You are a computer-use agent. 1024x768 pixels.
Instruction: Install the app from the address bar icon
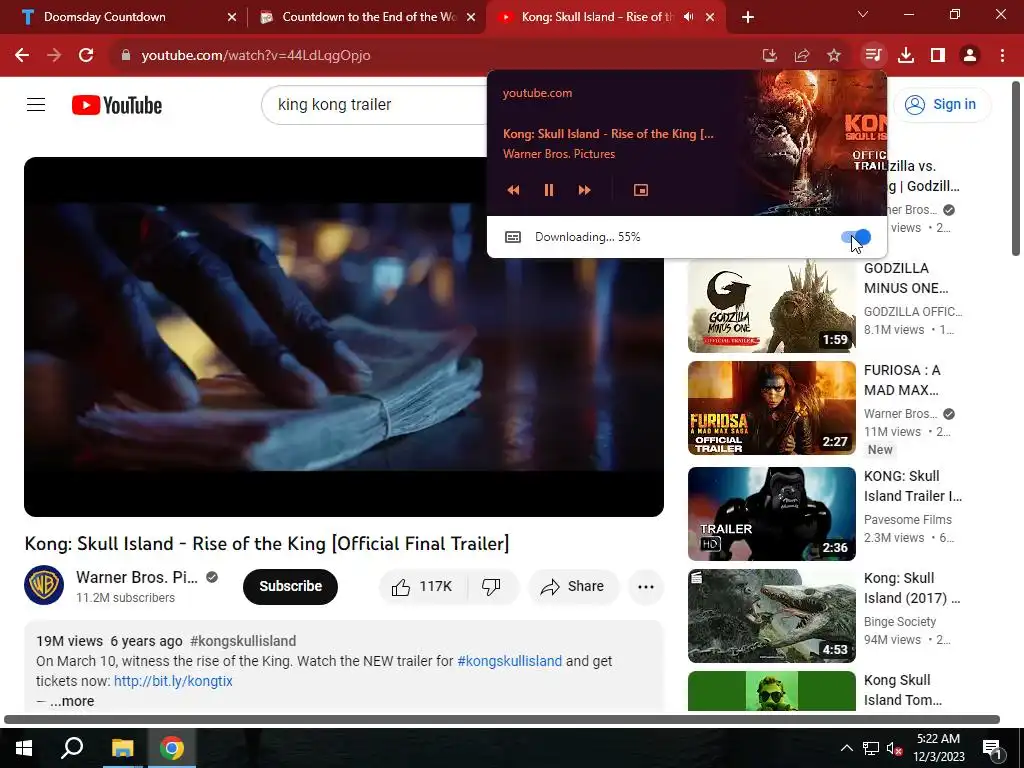(770, 56)
